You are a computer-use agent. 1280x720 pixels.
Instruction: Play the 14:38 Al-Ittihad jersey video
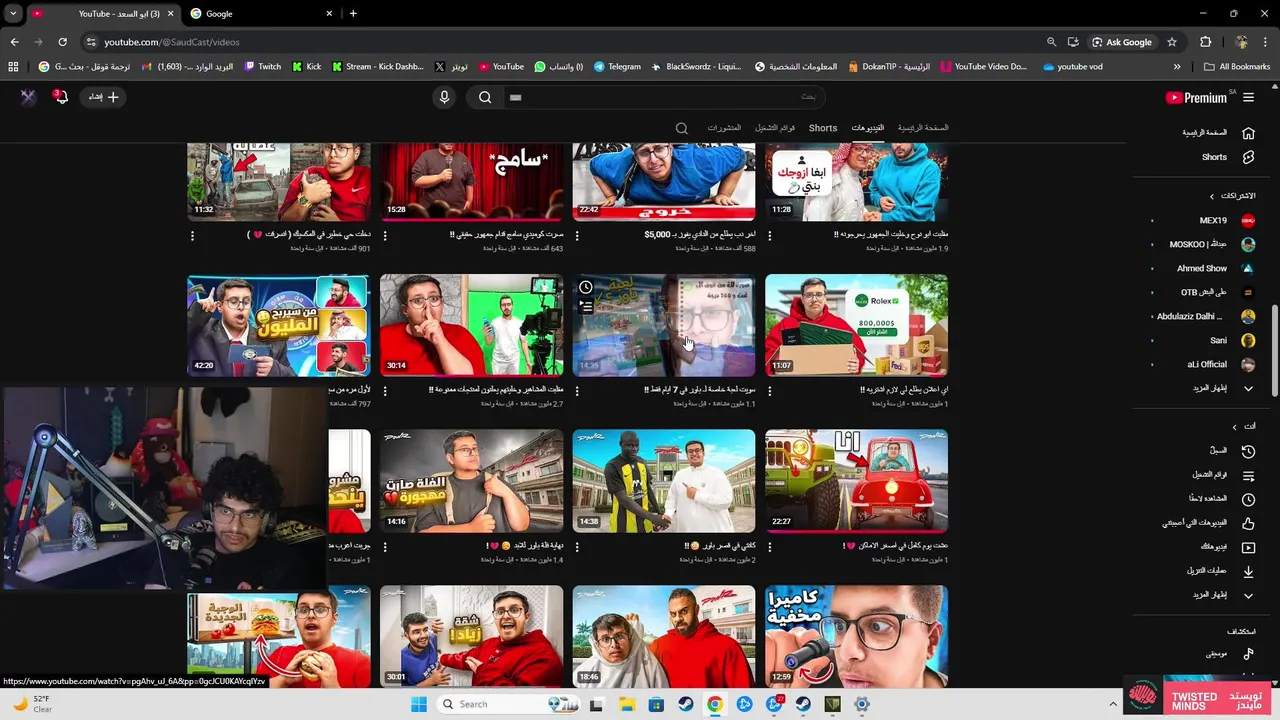pyautogui.click(x=664, y=481)
